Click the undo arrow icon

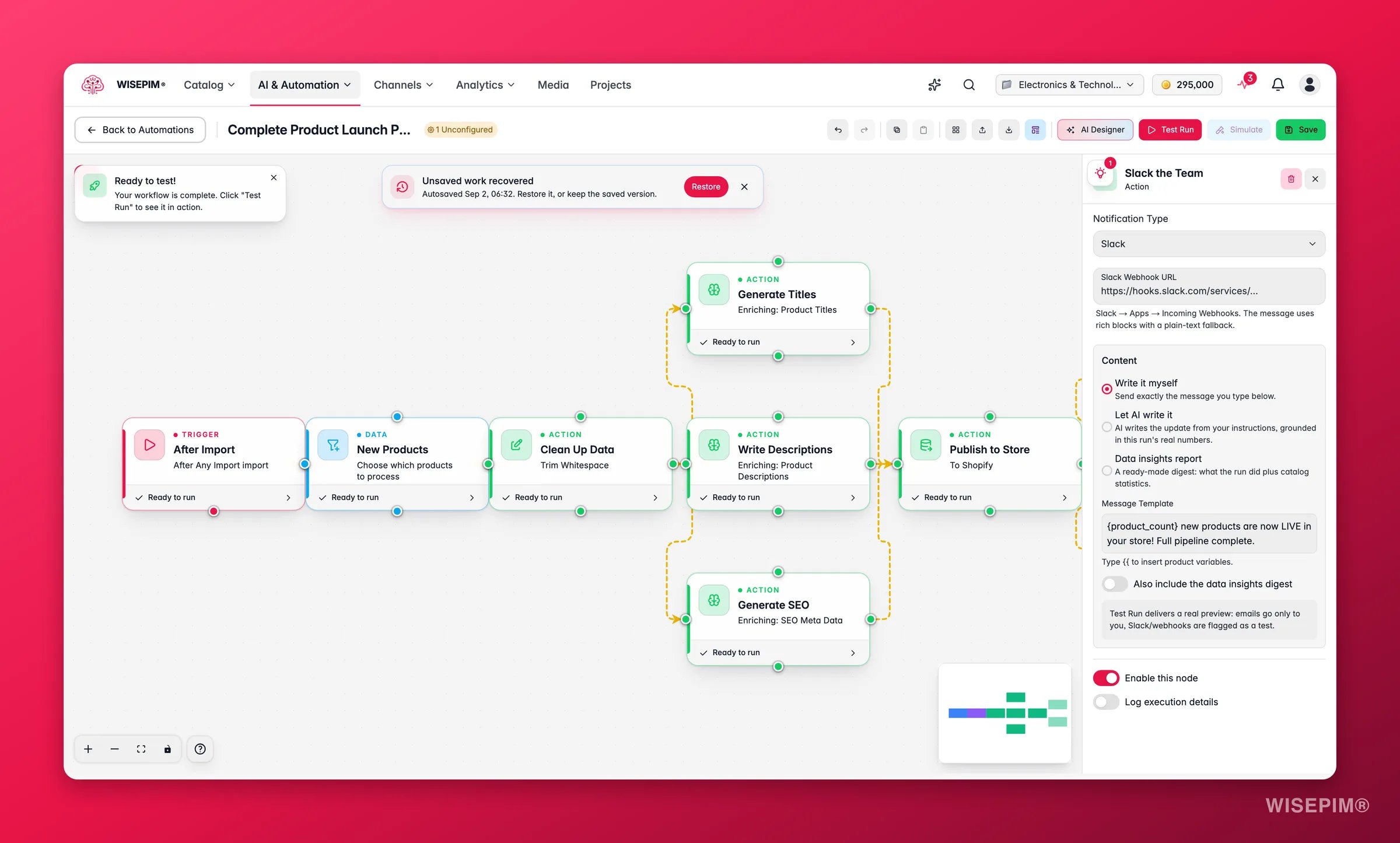click(838, 130)
